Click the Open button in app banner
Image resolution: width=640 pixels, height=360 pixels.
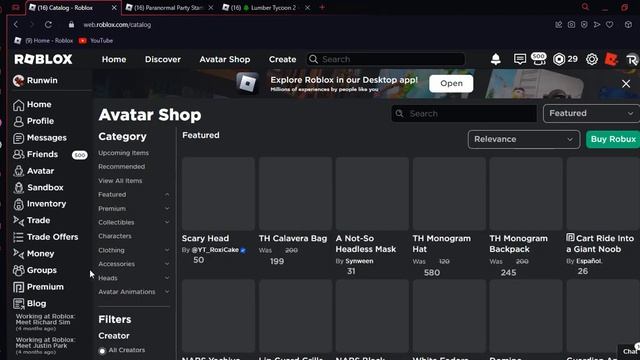pyautogui.click(x=451, y=84)
